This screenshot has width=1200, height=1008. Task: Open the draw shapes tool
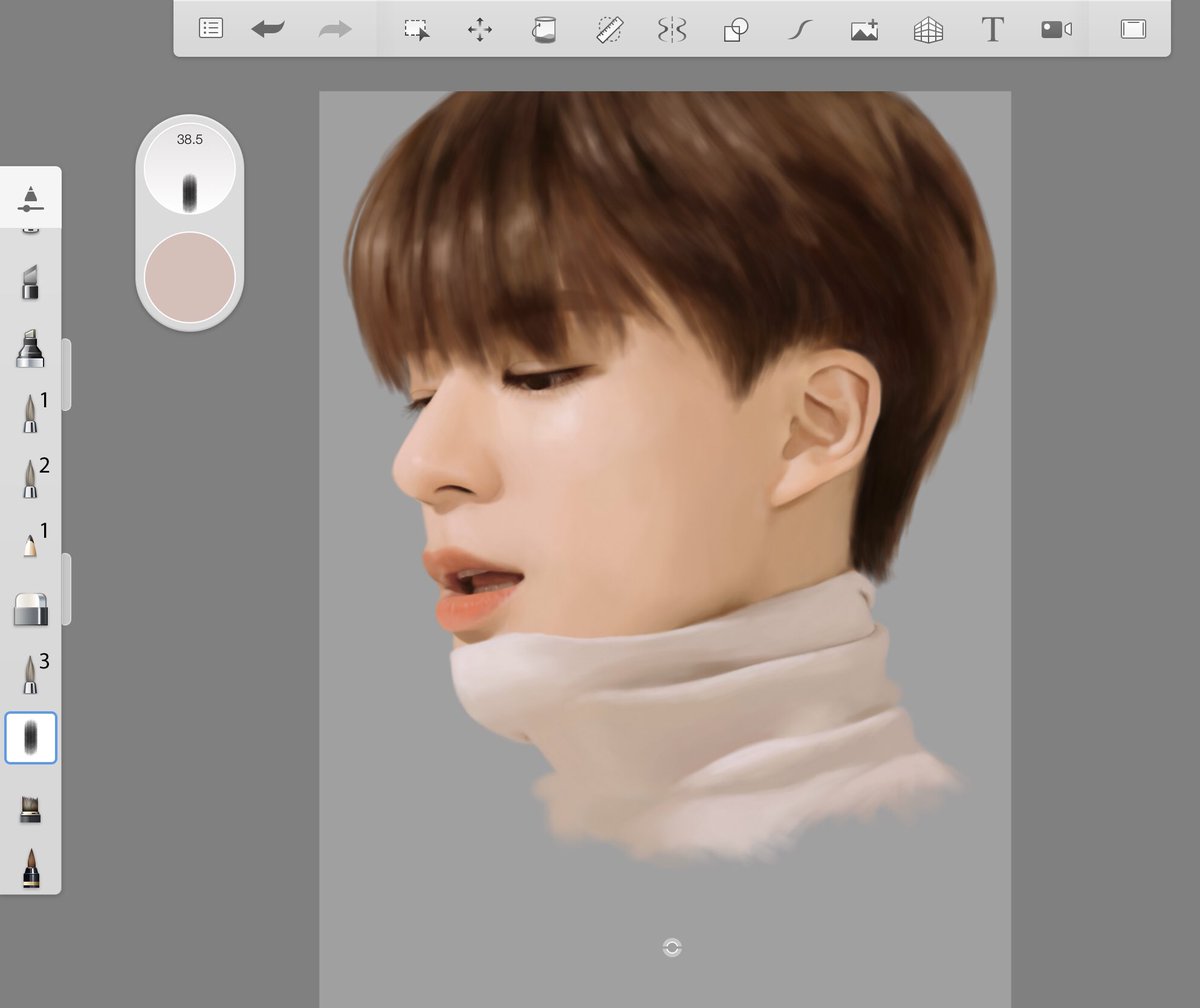[x=736, y=30]
